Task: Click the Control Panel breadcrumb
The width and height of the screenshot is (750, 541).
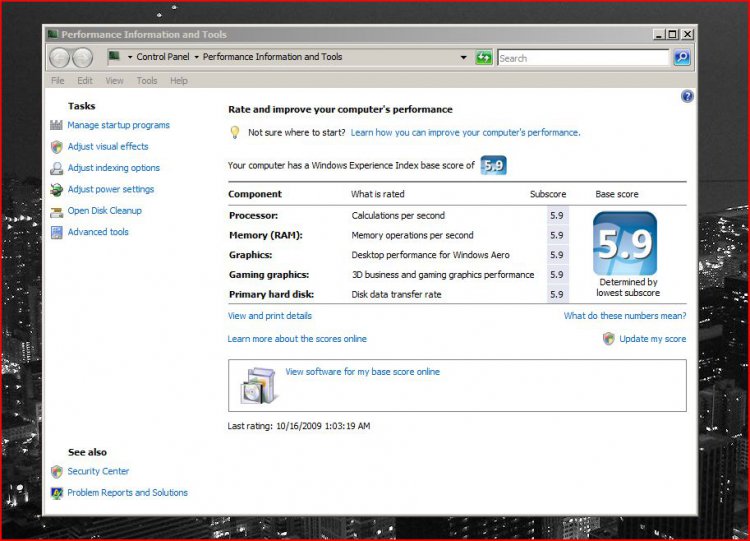Action: pyautogui.click(x=163, y=57)
